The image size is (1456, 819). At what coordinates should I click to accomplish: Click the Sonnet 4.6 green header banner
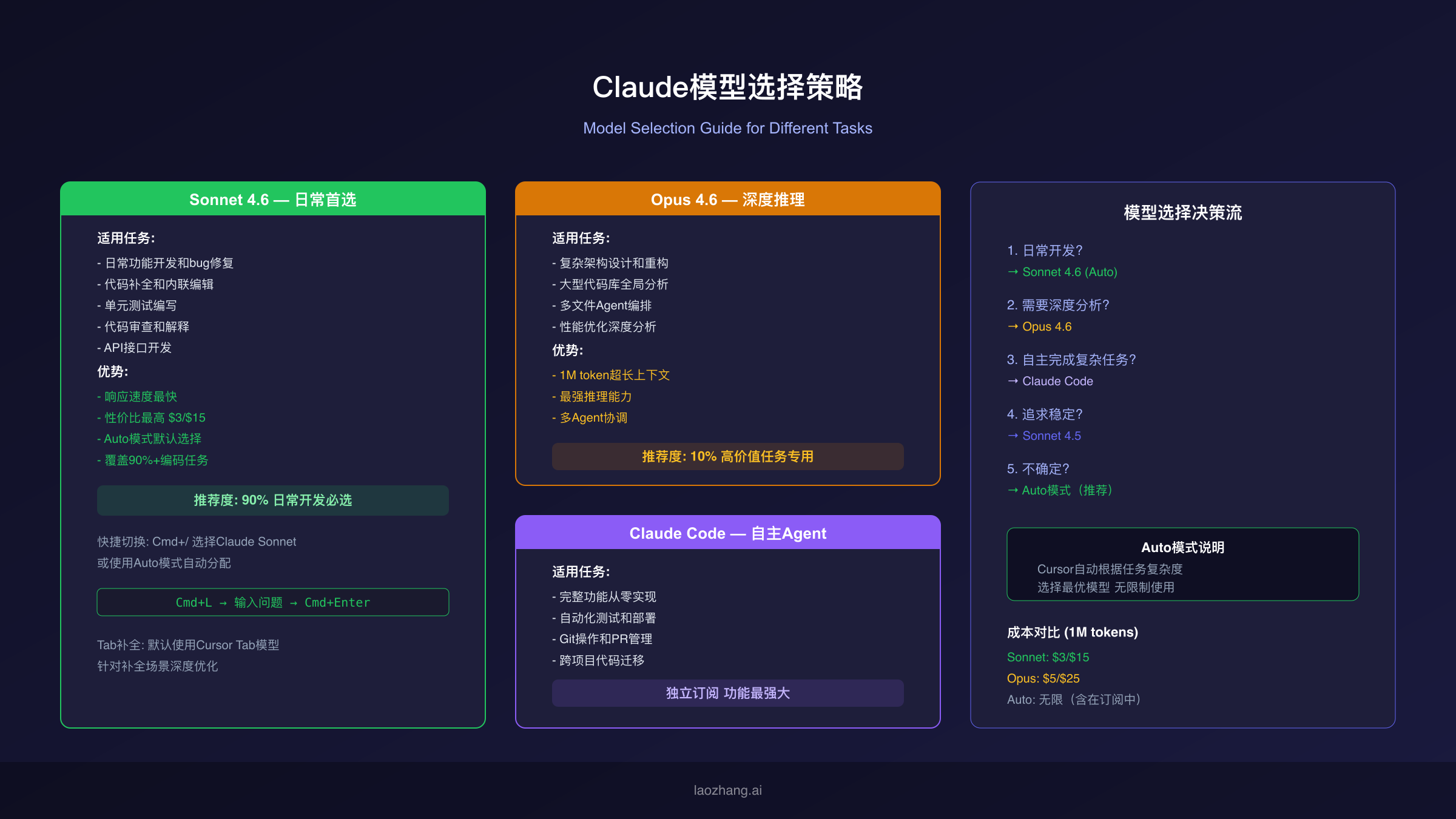tap(272, 200)
